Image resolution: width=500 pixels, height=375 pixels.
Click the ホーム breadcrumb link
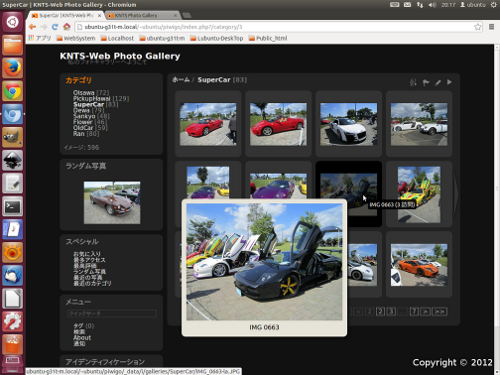181,80
